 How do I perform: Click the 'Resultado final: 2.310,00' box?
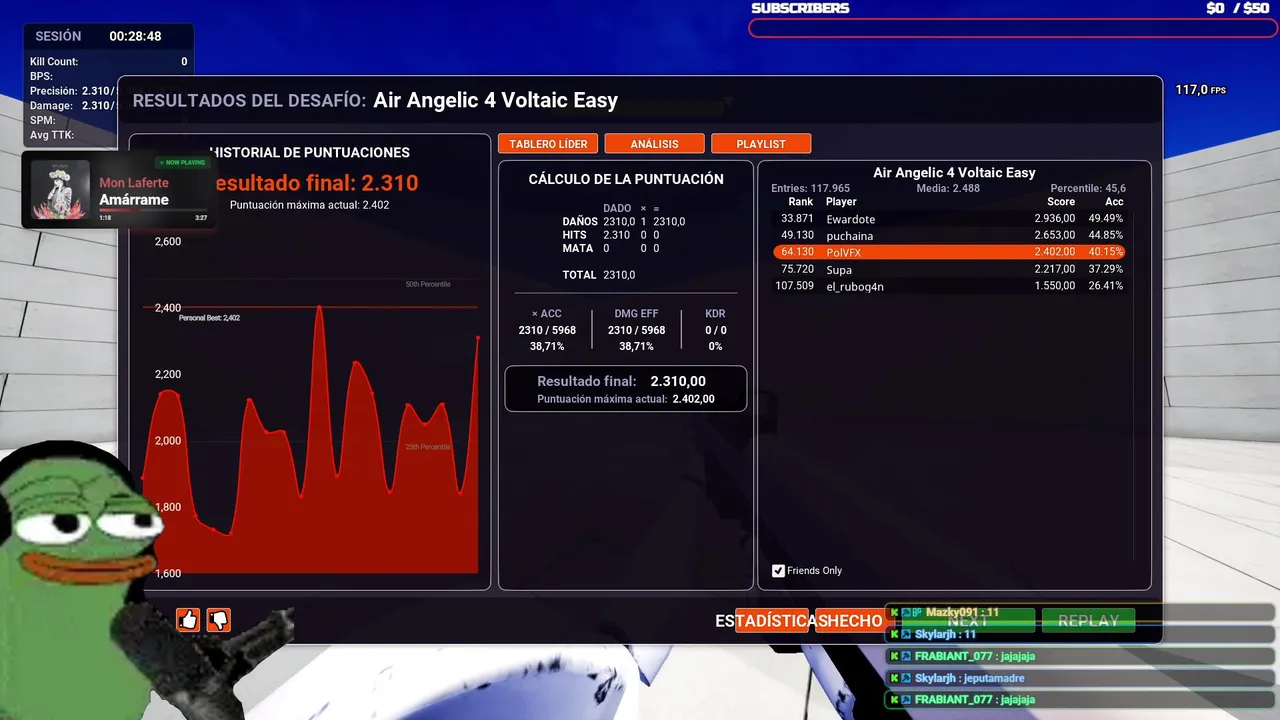click(626, 388)
